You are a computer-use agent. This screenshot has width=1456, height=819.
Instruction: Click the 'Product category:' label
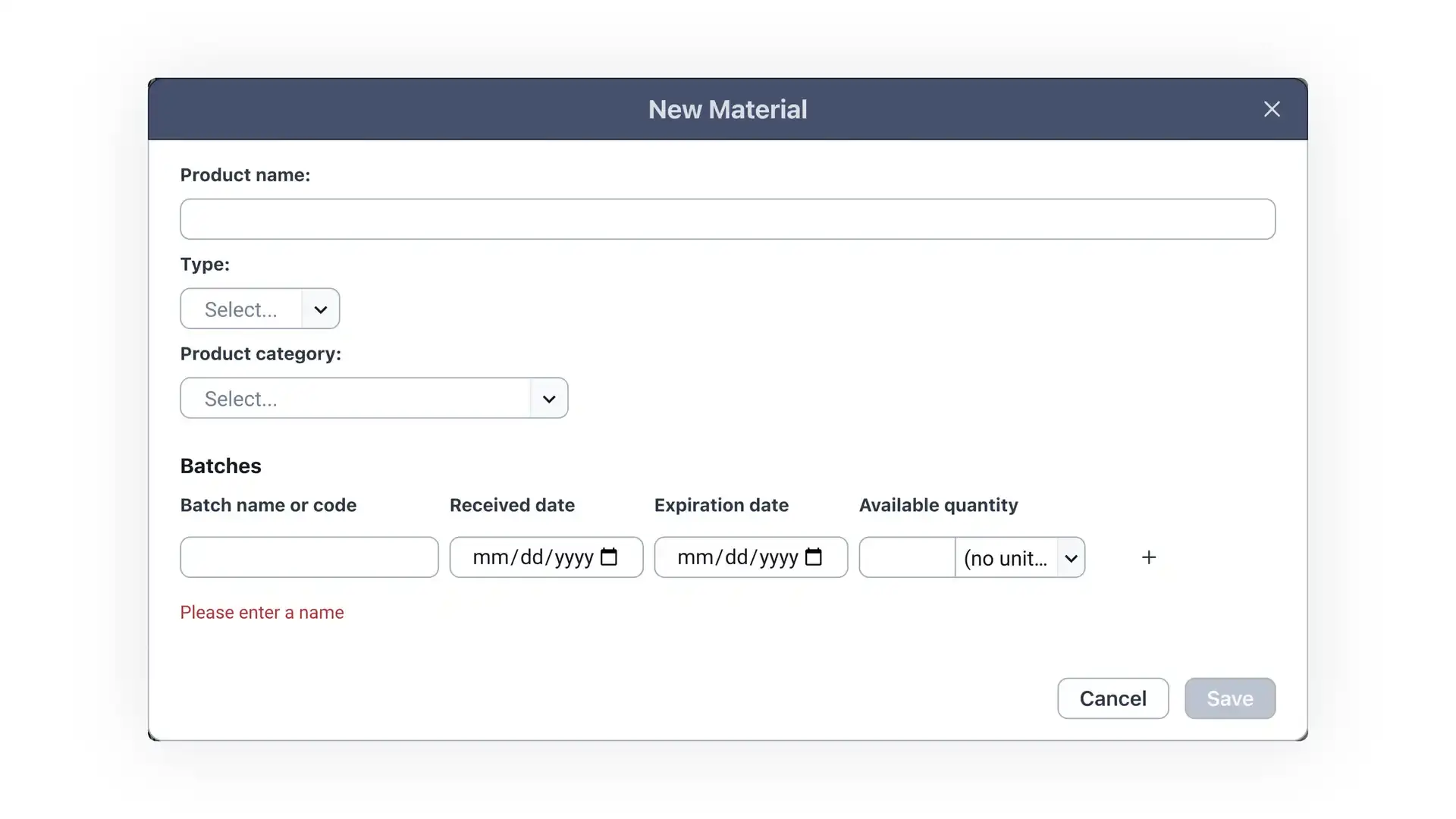261,354
